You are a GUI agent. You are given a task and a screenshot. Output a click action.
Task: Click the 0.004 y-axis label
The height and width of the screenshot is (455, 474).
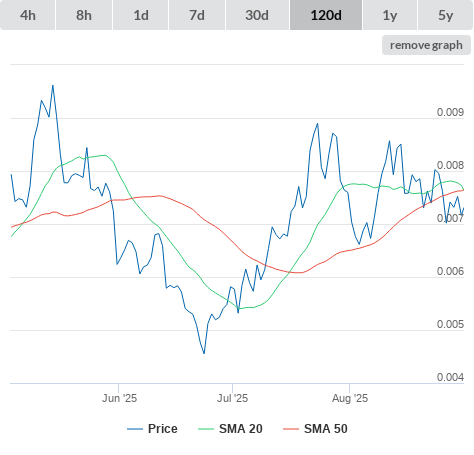point(450,377)
